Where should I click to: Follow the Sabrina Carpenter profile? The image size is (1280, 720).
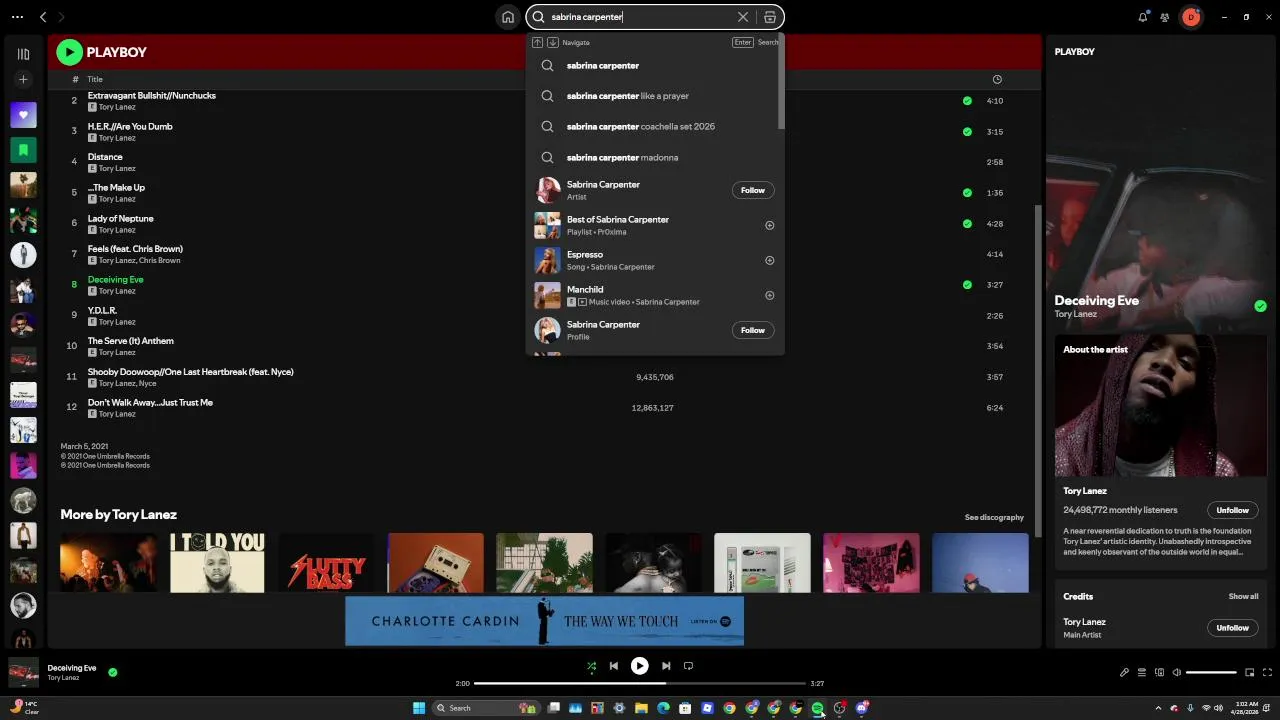[753, 330]
